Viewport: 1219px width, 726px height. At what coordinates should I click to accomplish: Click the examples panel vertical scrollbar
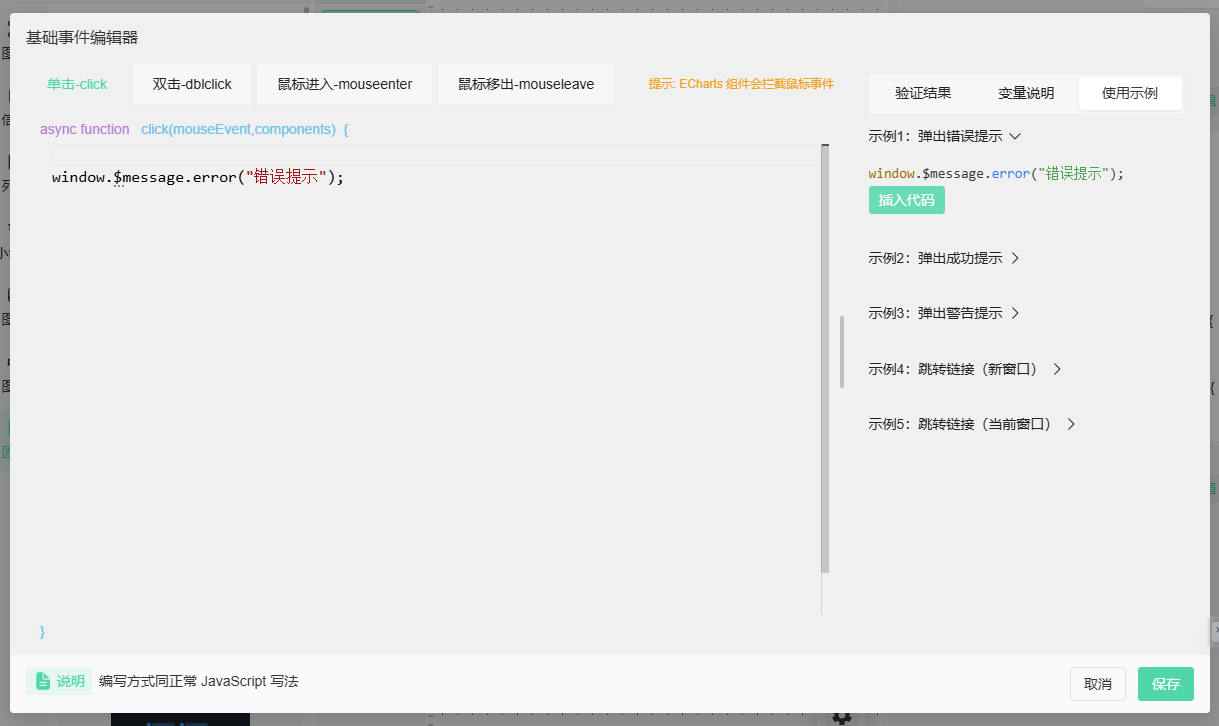pyautogui.click(x=842, y=351)
